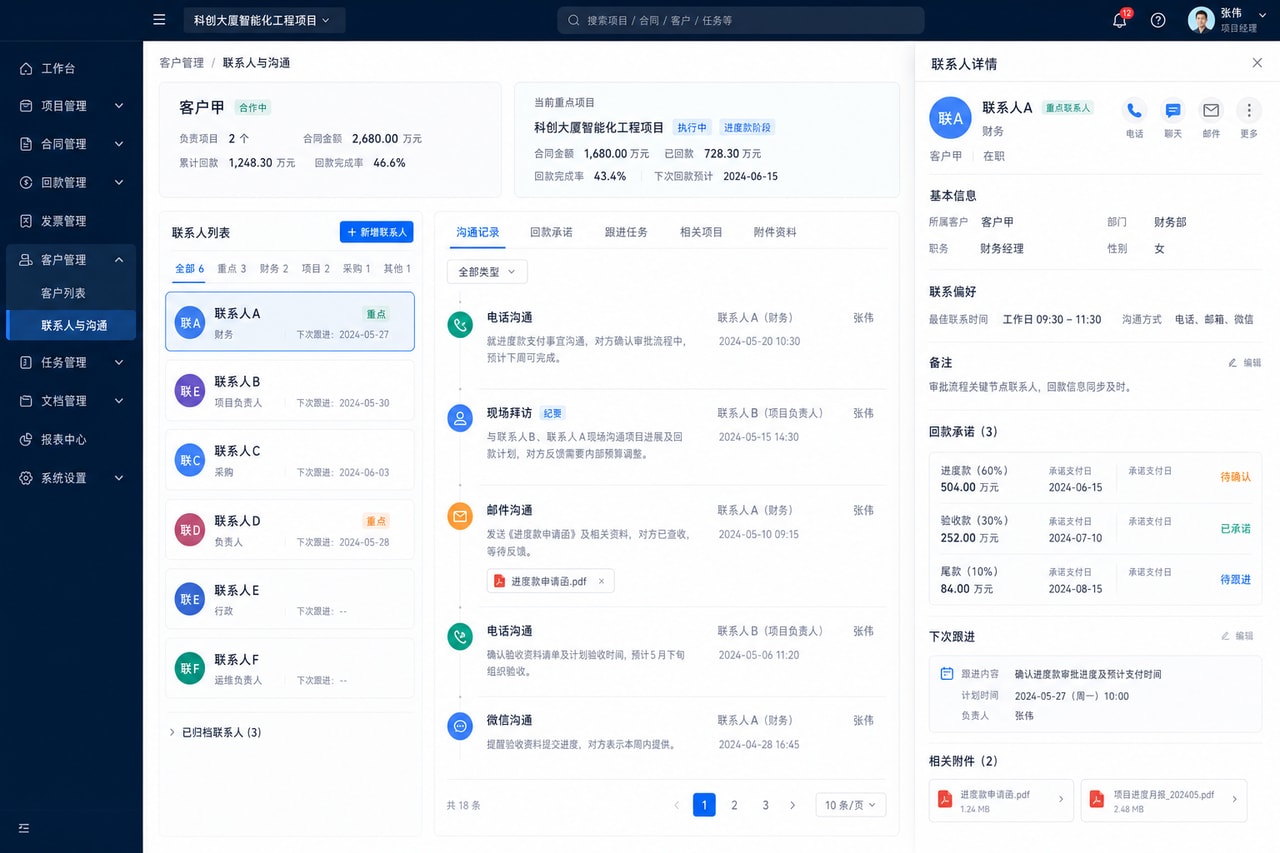The height and width of the screenshot is (853, 1280).
Task: Select the 联A avatar in contact list
Action: pyautogui.click(x=189, y=322)
